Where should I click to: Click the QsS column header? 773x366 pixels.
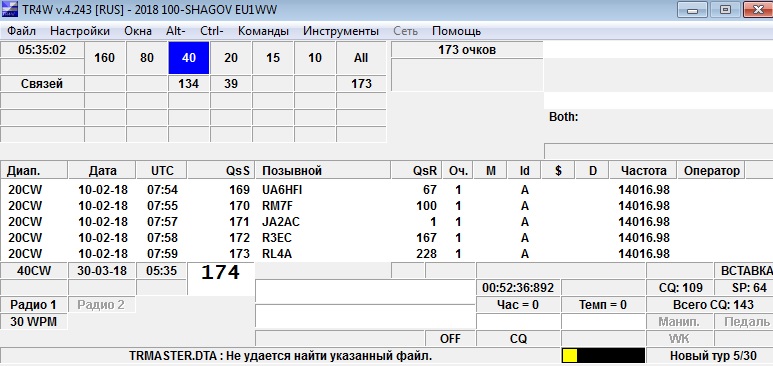(221, 171)
